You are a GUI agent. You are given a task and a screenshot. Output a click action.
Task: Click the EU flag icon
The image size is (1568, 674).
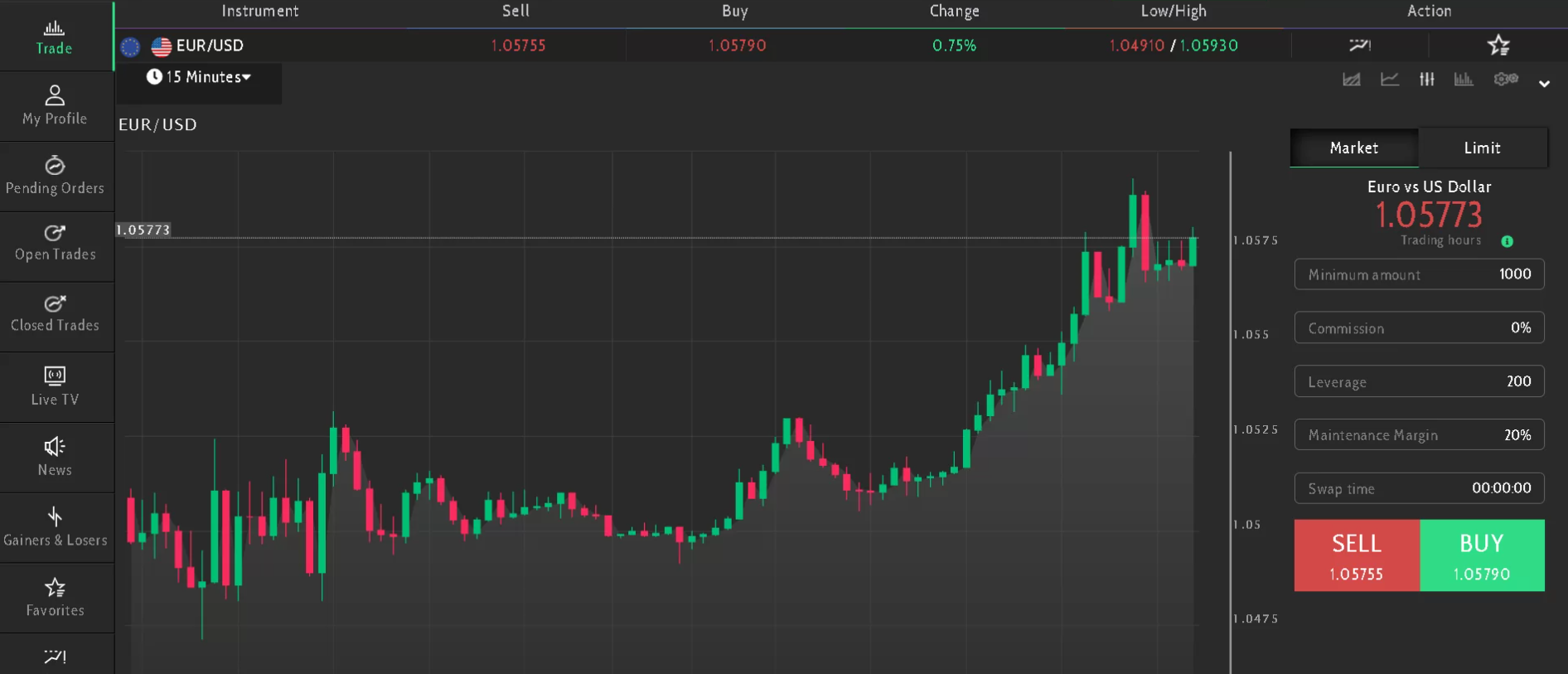130,46
